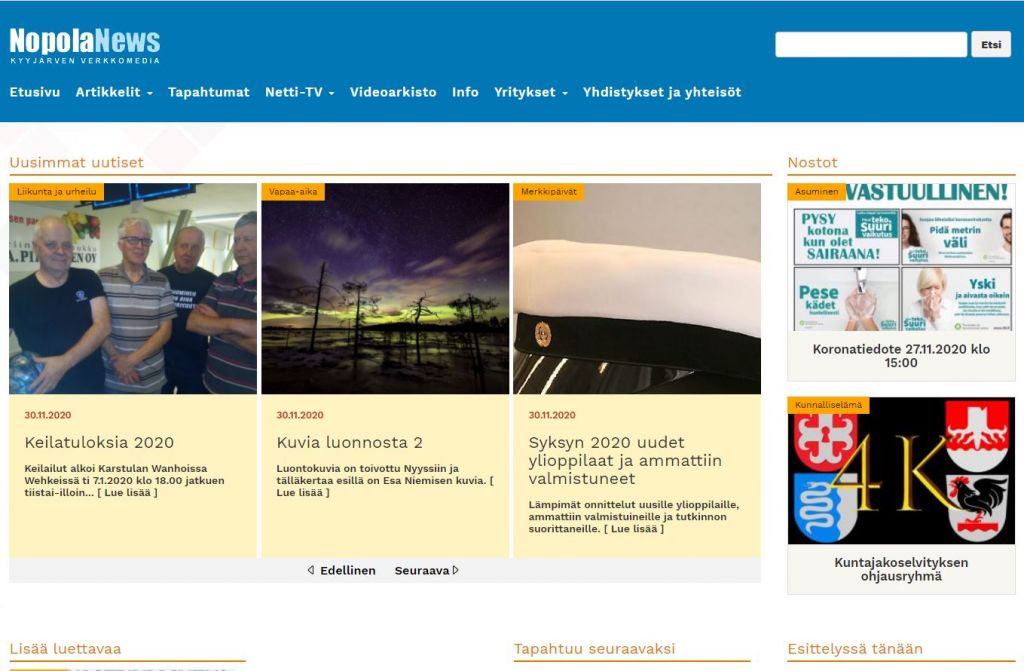Image resolution: width=1024 pixels, height=671 pixels.
Task: Go to Etusivu in the navigation
Action: pyautogui.click(x=35, y=92)
